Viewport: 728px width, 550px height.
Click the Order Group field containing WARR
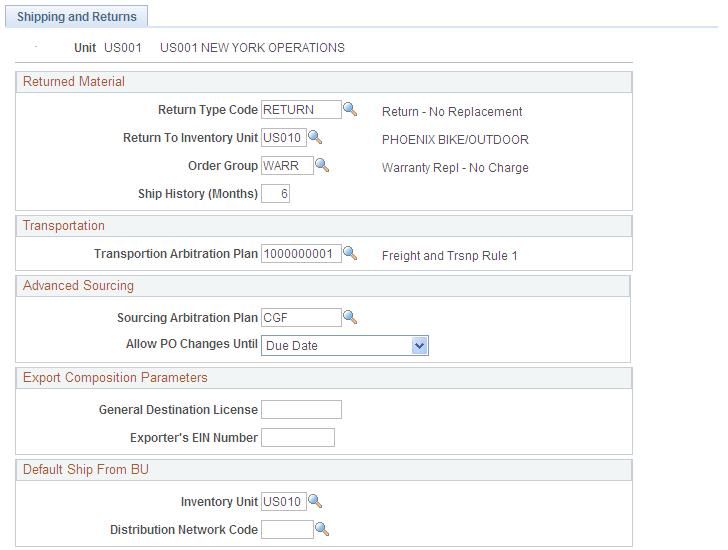287,165
